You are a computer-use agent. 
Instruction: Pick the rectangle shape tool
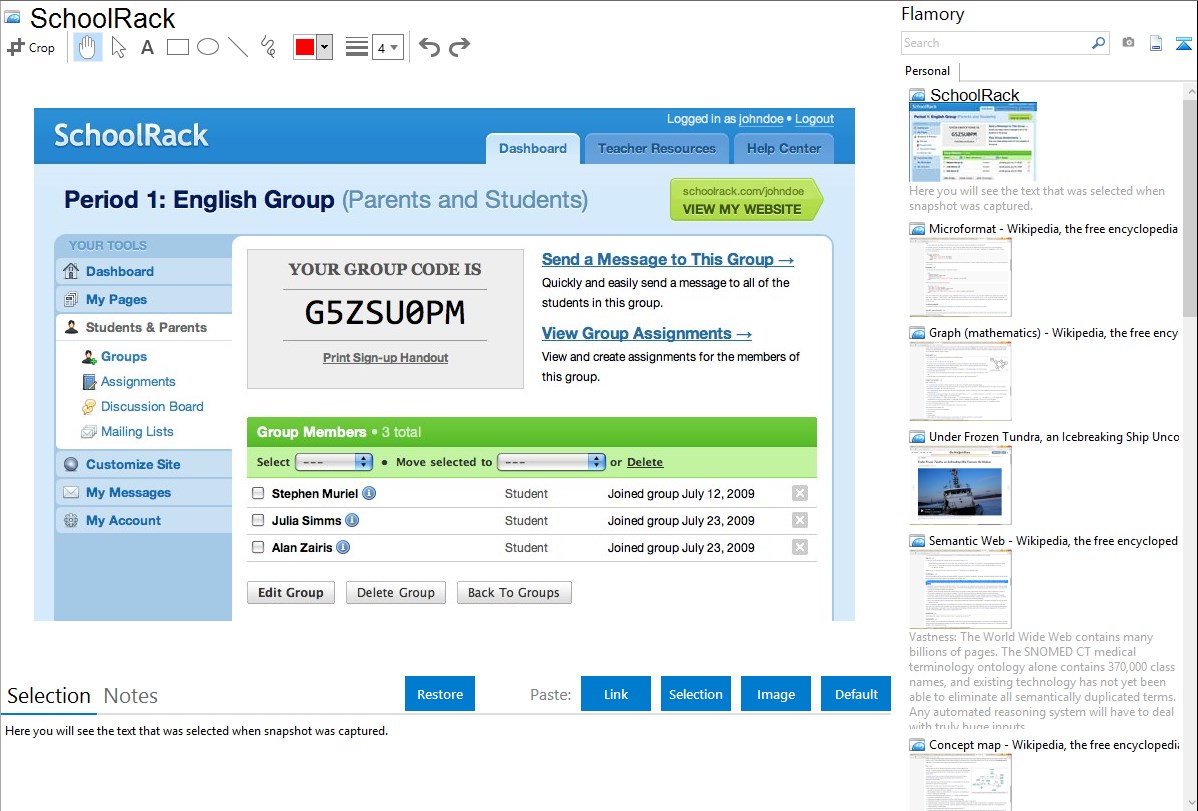178,47
